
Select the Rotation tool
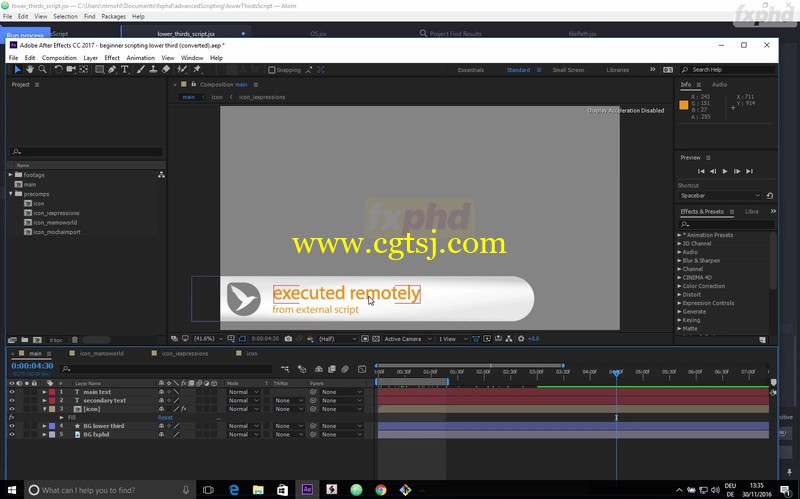pos(58,69)
